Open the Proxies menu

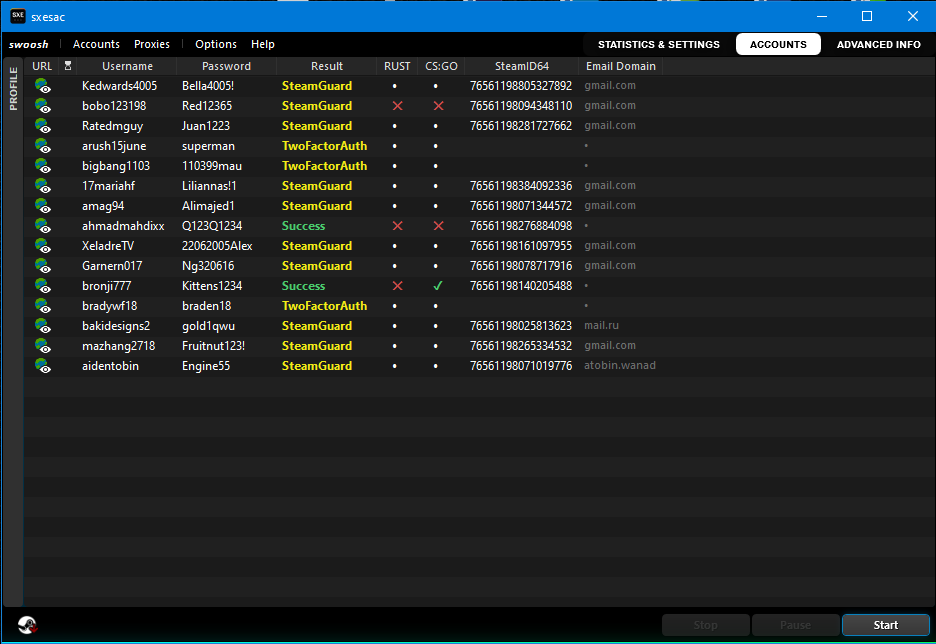click(x=152, y=44)
